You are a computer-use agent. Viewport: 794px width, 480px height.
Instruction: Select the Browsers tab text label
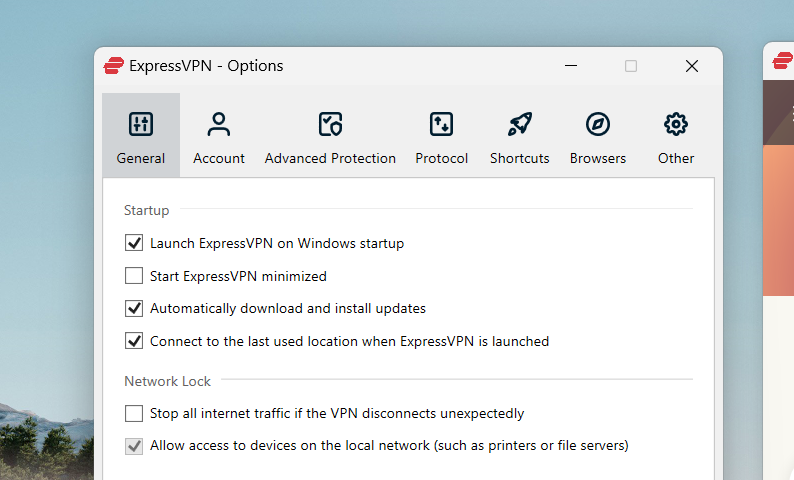(598, 158)
